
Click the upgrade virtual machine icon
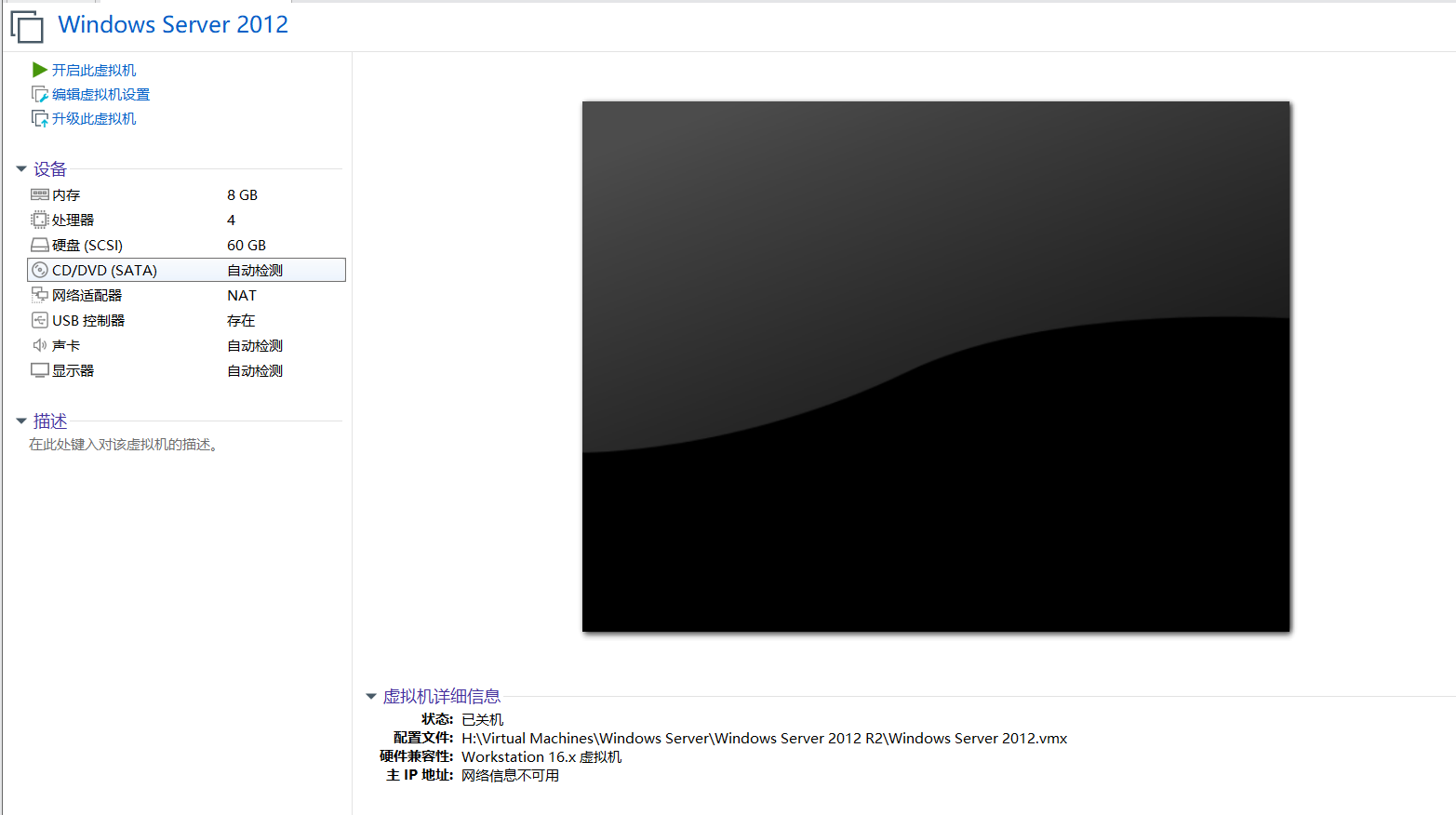point(40,118)
